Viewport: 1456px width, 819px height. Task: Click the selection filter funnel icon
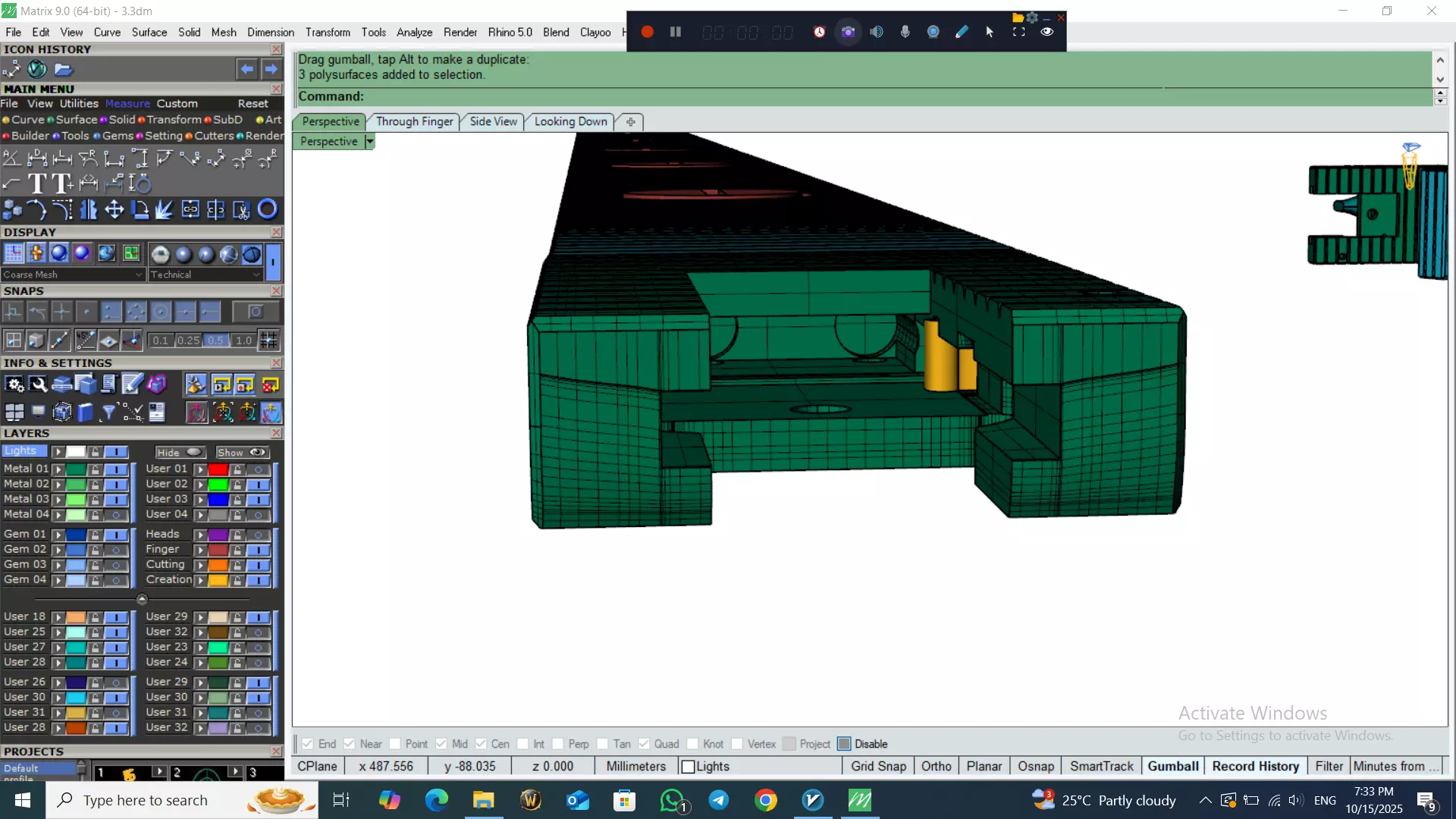(108, 412)
